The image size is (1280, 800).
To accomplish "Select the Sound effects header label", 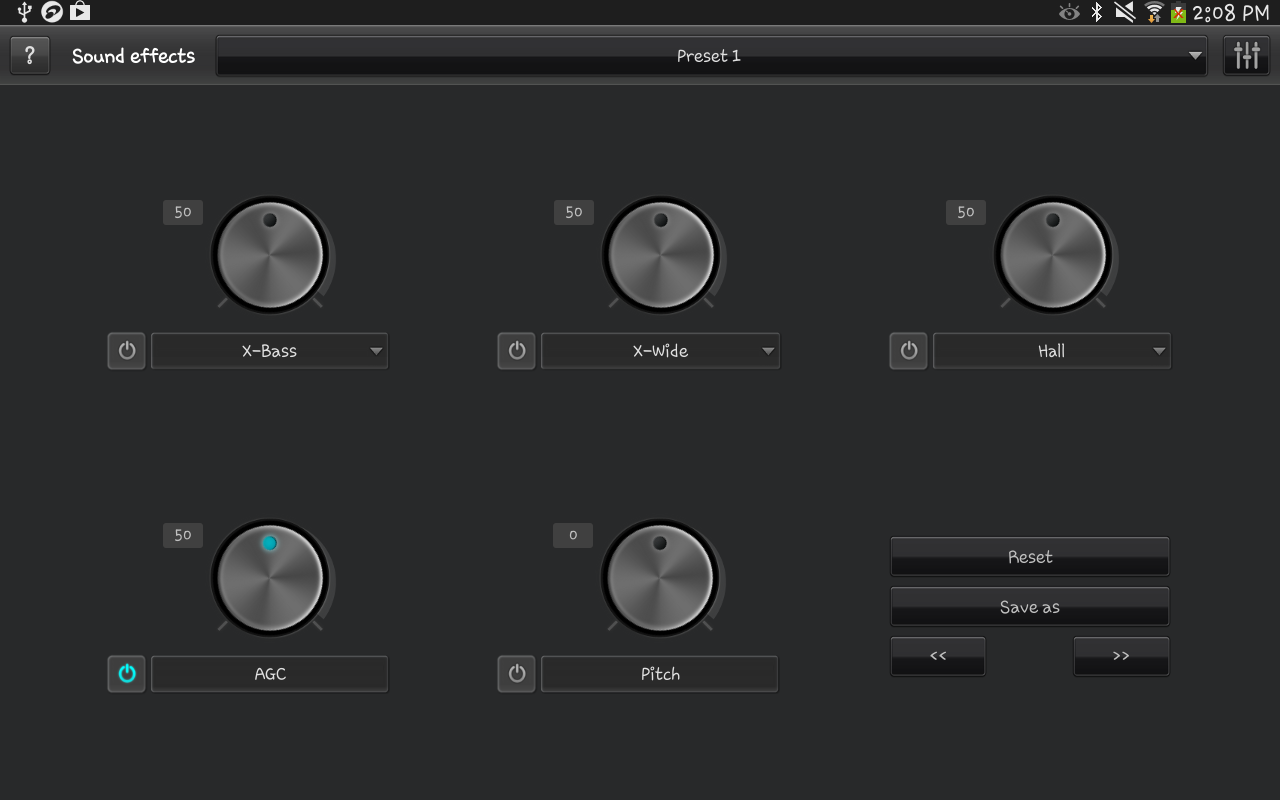I will click(x=132, y=56).
